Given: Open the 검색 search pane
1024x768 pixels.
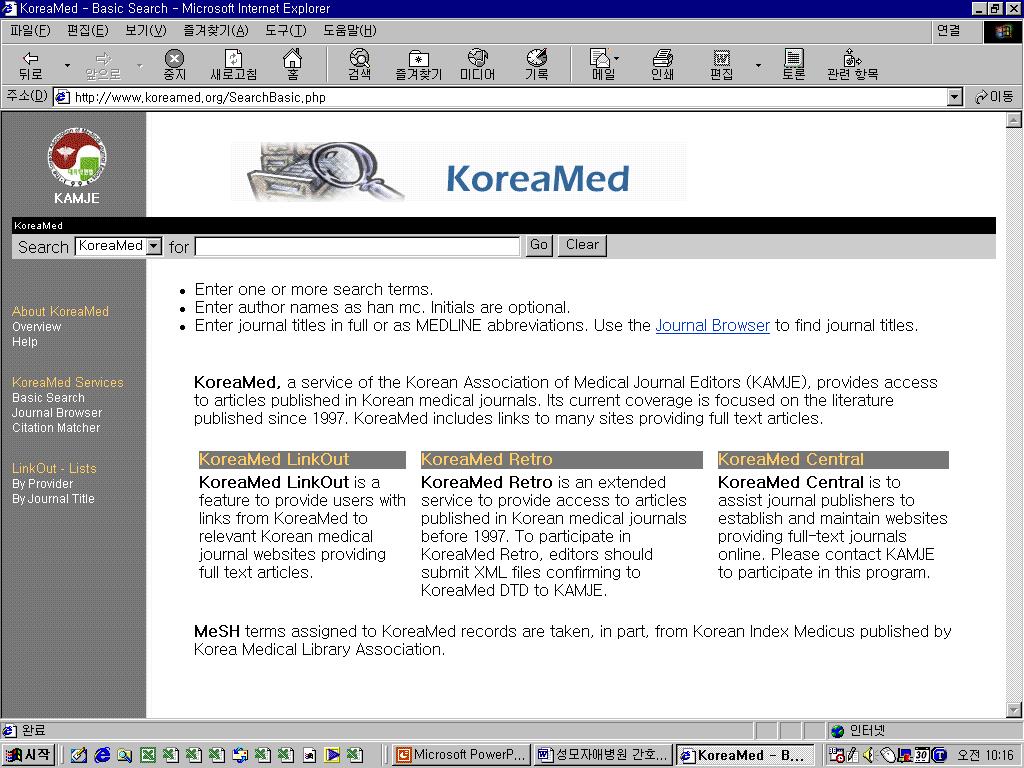Looking at the screenshot, I should click(x=359, y=65).
